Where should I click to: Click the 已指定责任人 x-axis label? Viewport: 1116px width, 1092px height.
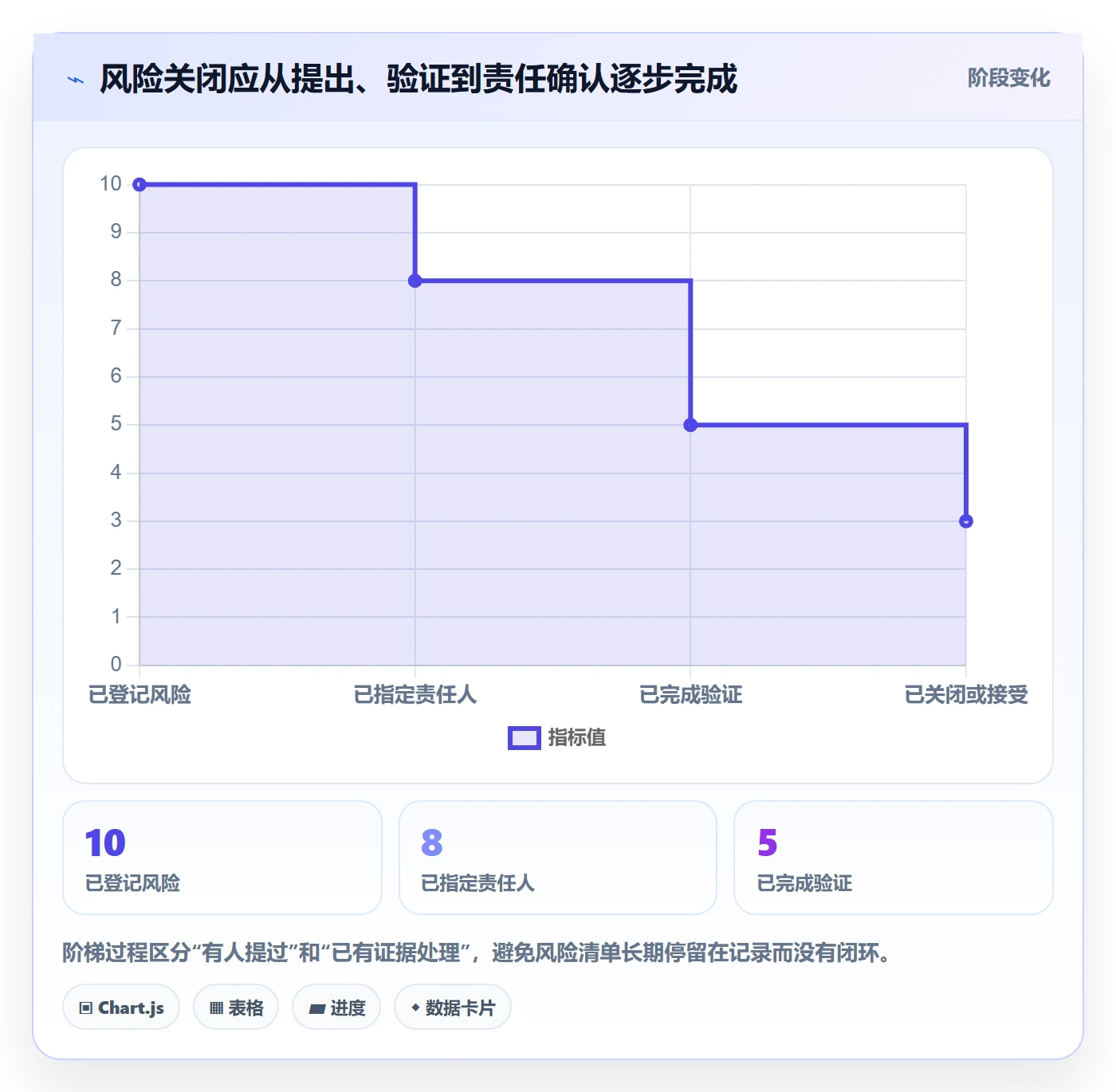pos(415,695)
